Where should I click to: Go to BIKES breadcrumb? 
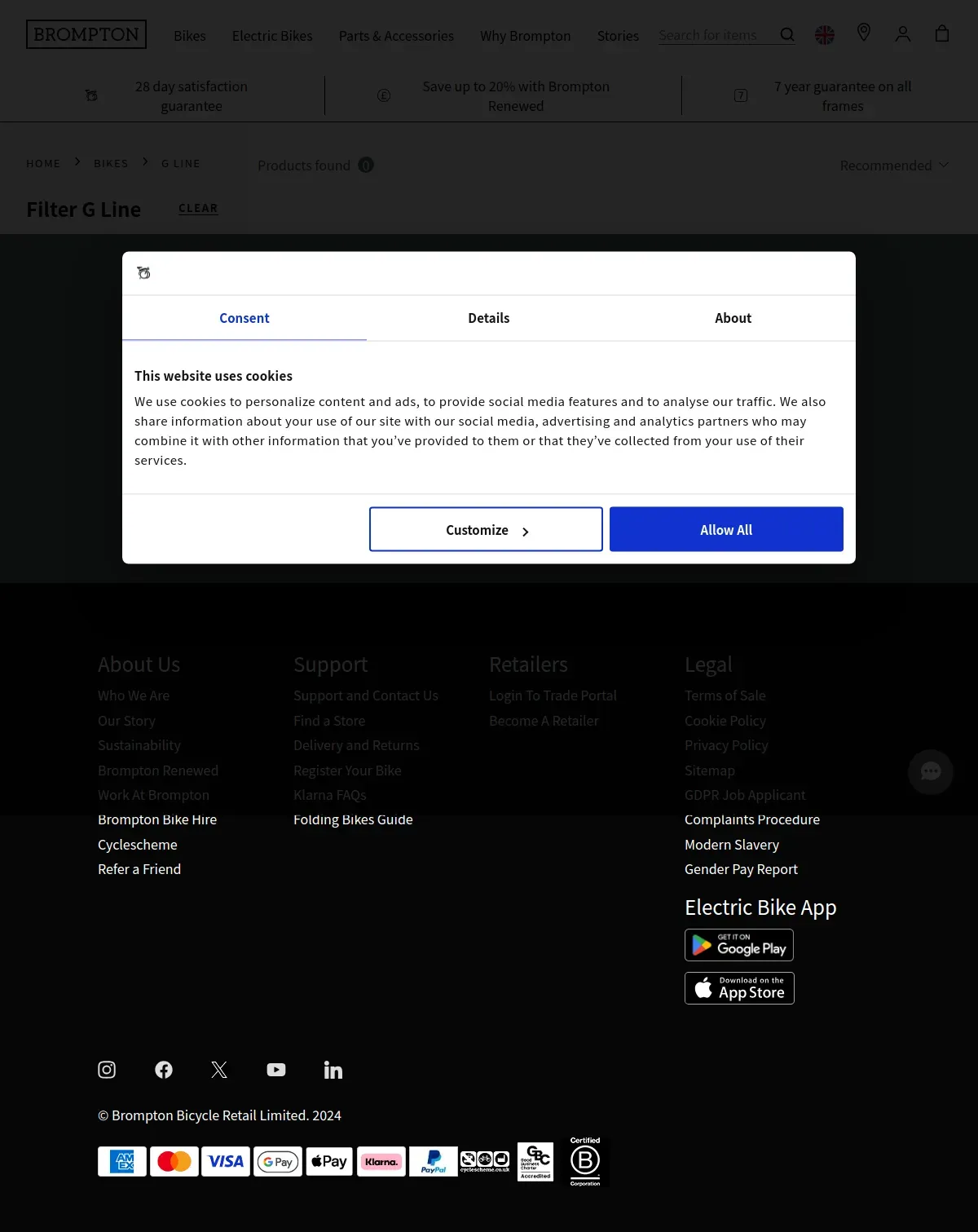111,163
